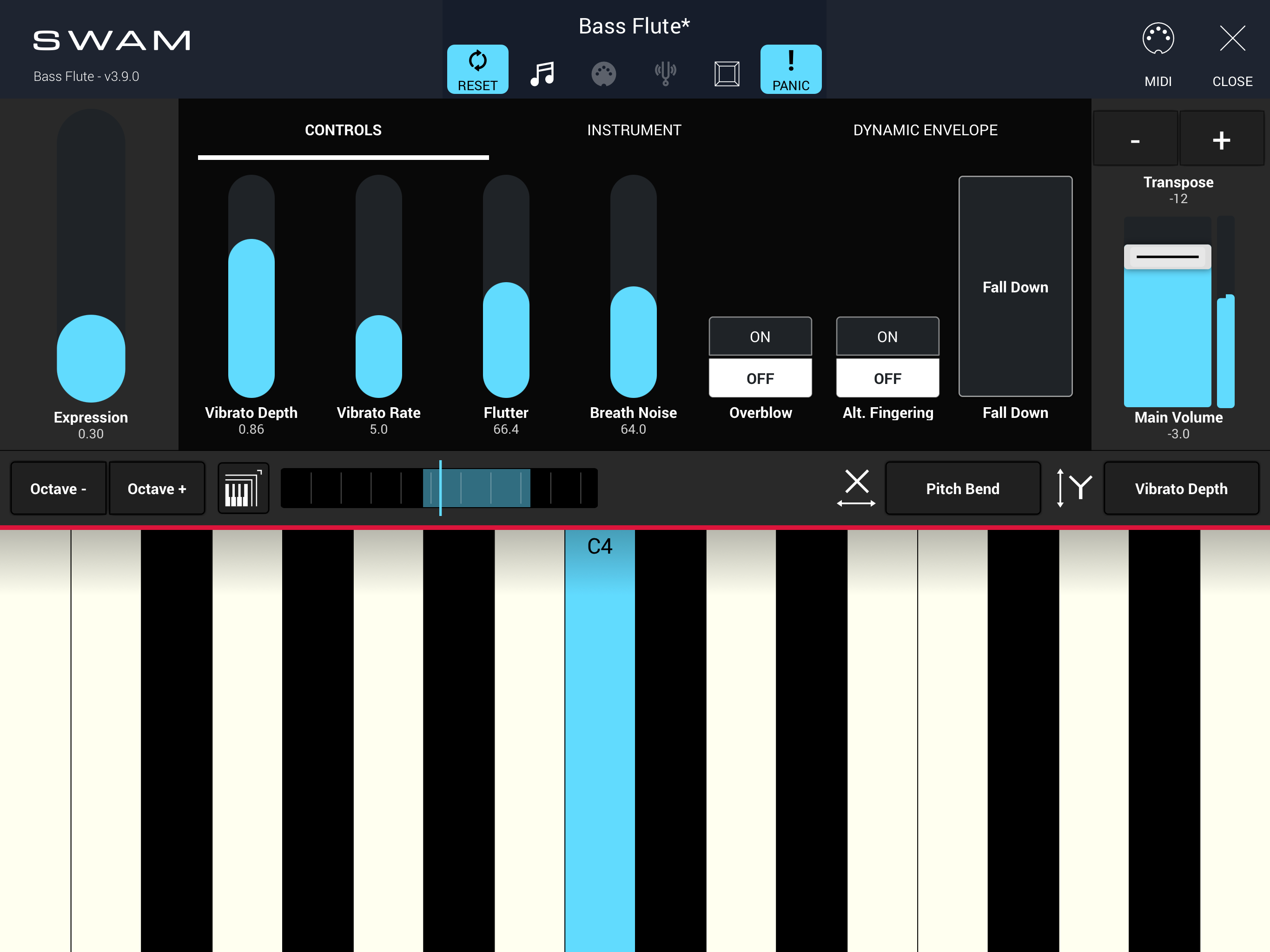
Task: Click the Main Volume value -3.0
Action: 1178,434
